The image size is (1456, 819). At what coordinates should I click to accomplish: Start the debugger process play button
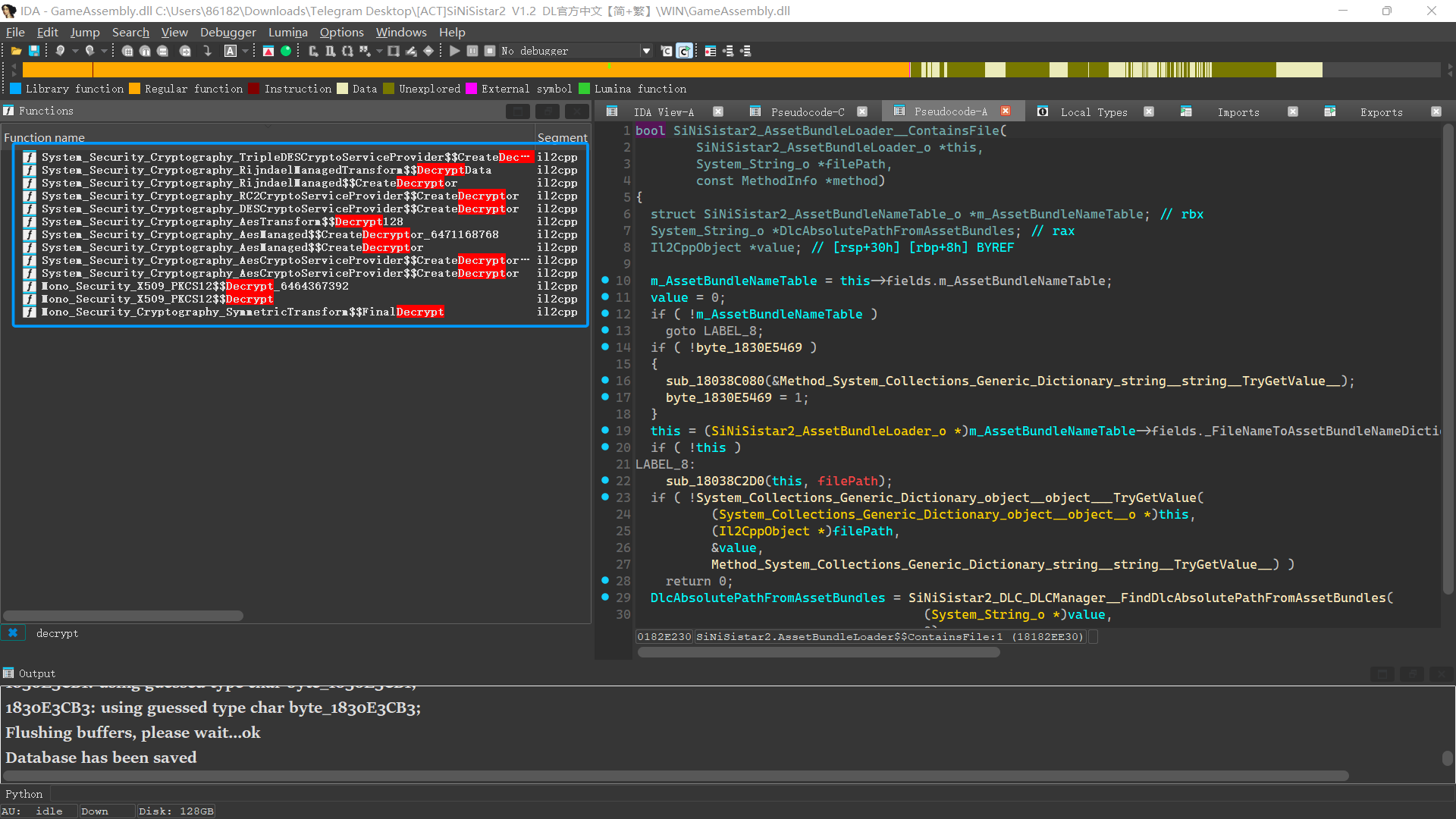454,51
